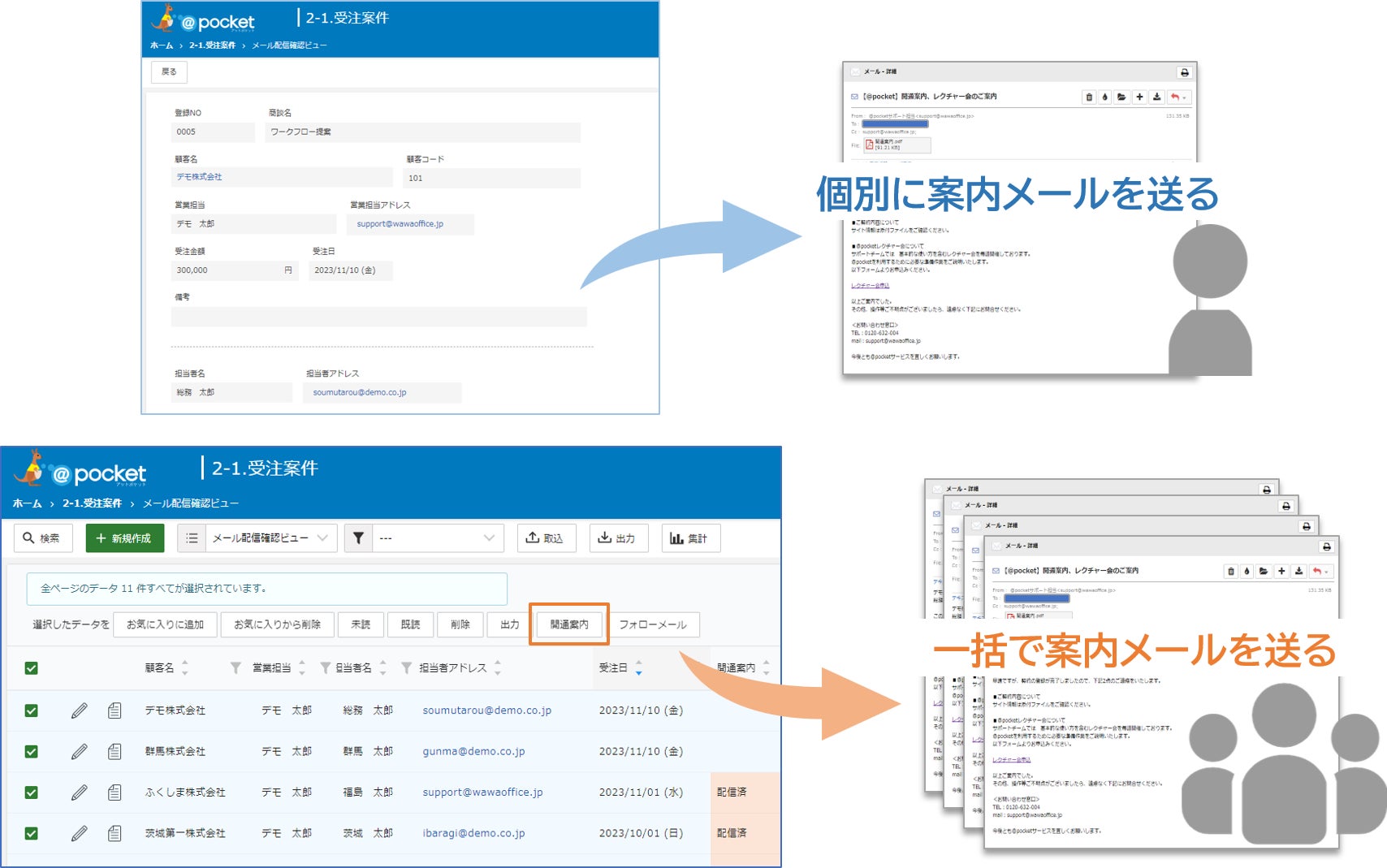Open the reply dropdown in the upper mail window

click(1178, 97)
